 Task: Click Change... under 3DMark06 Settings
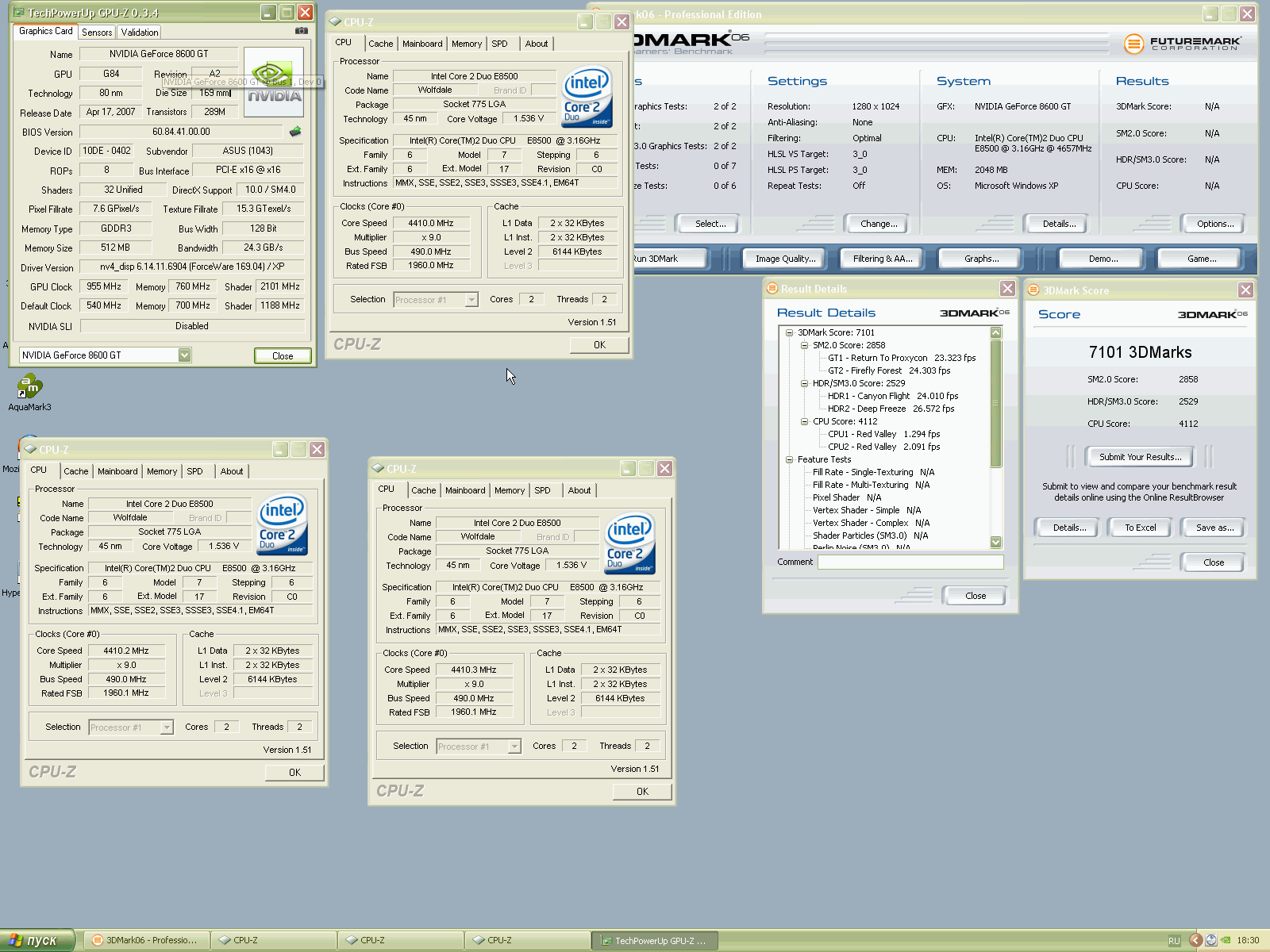[879, 224]
